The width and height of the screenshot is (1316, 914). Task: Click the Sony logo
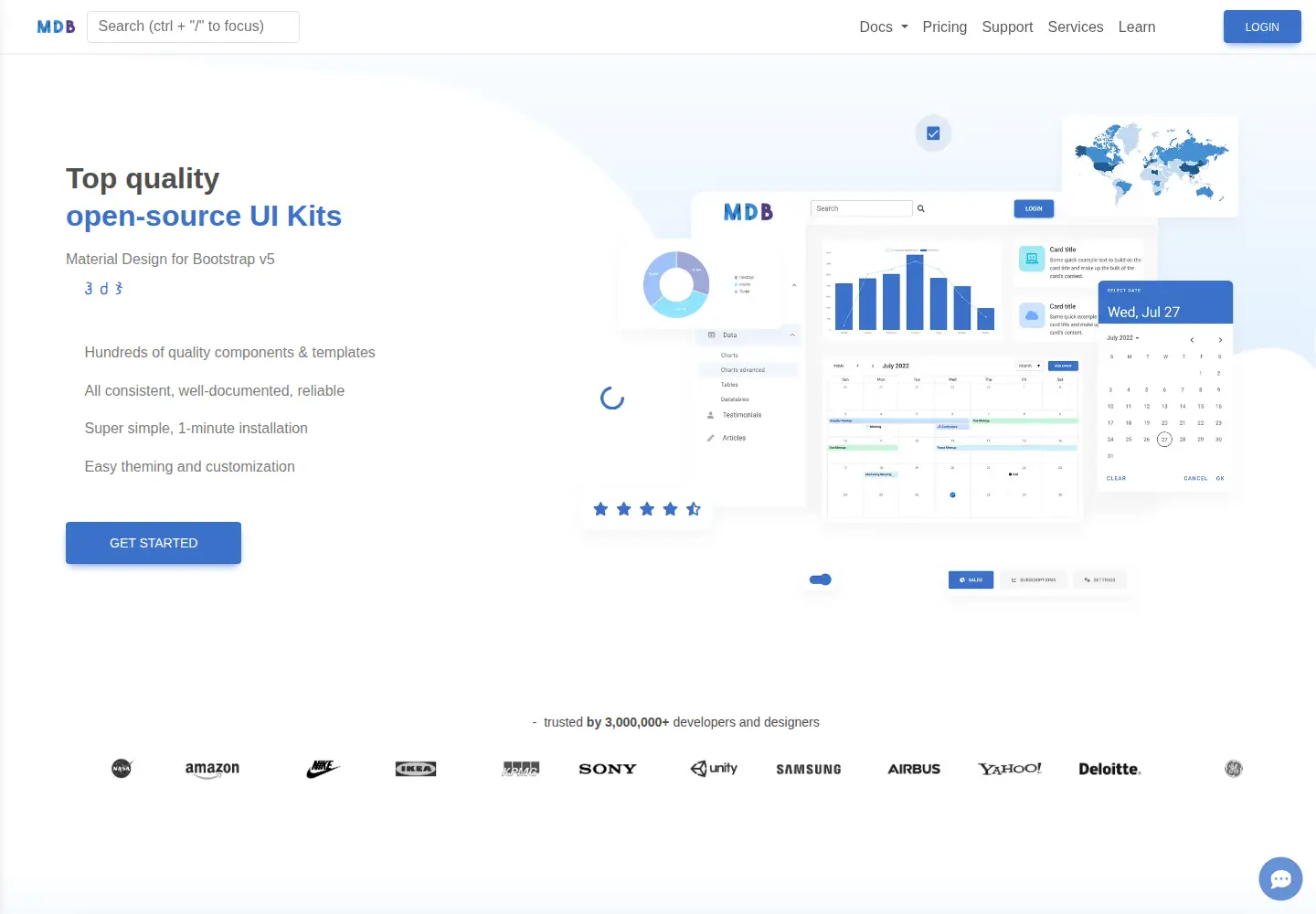(x=608, y=769)
